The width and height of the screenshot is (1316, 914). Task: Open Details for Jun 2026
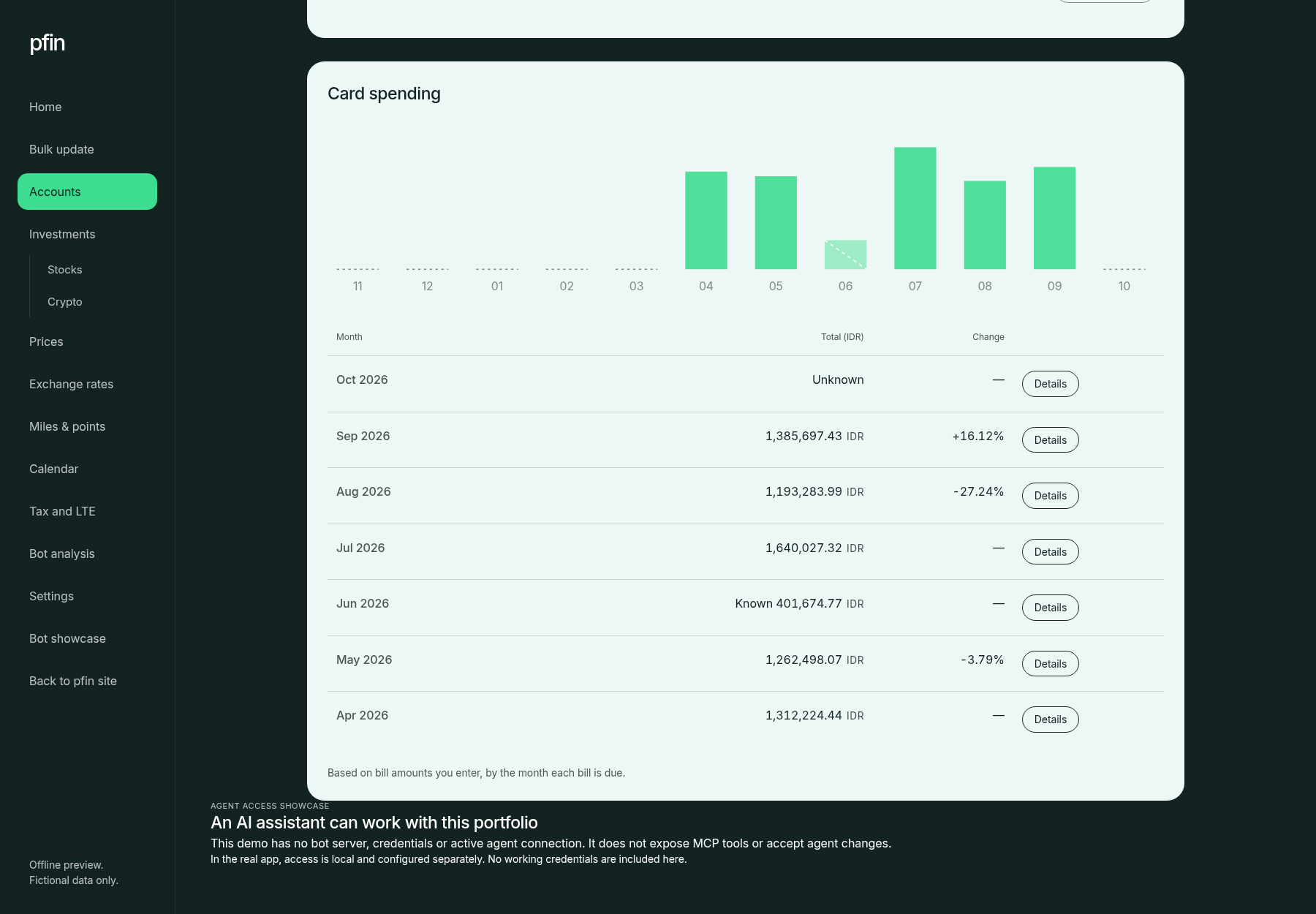pyautogui.click(x=1050, y=608)
